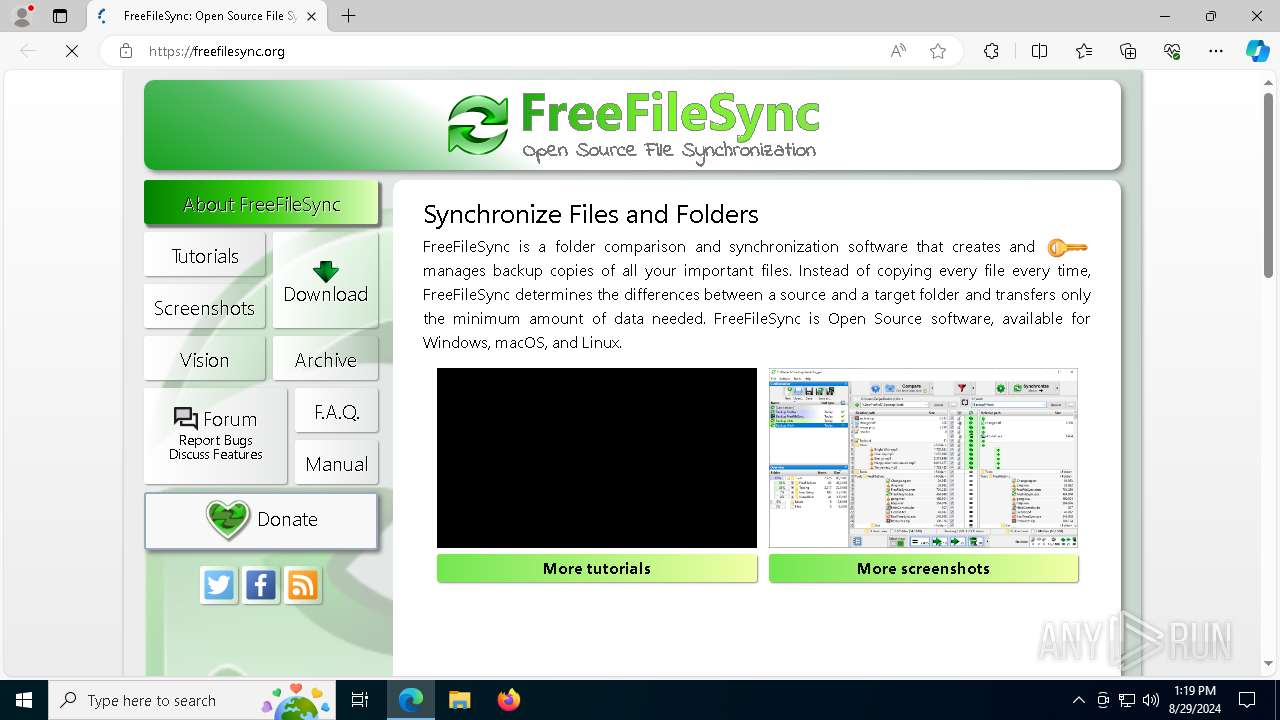
Task: Open the Forum page
Action: 215,436
